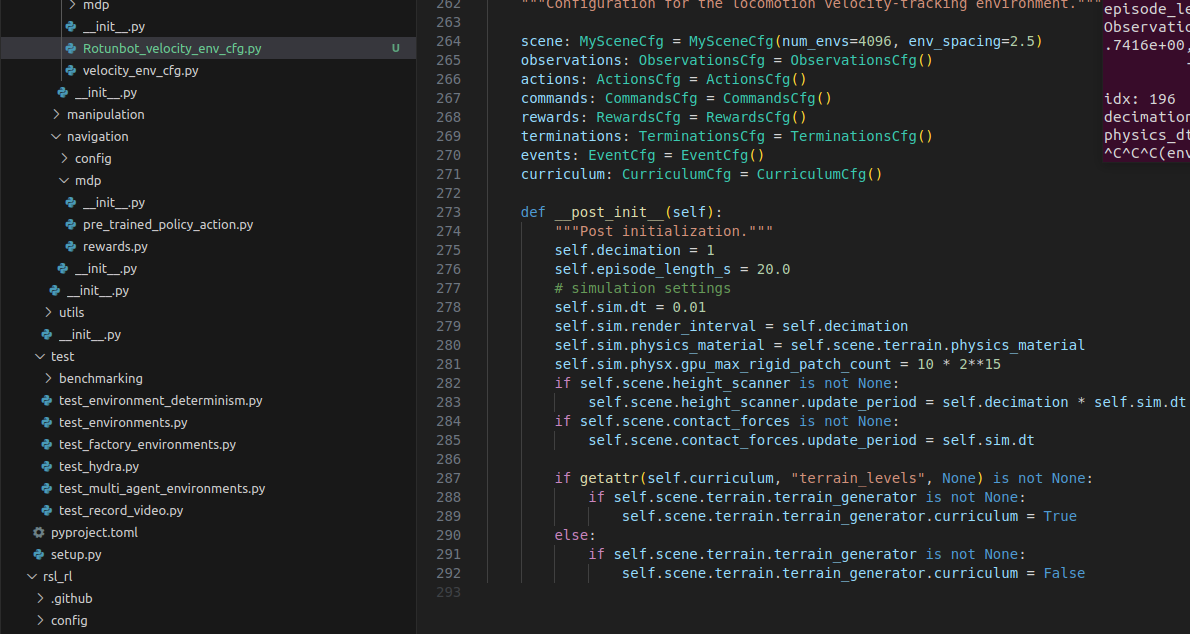The image size is (1190, 634).
Task: Open test_hydra.py file
Action: click(x=99, y=466)
